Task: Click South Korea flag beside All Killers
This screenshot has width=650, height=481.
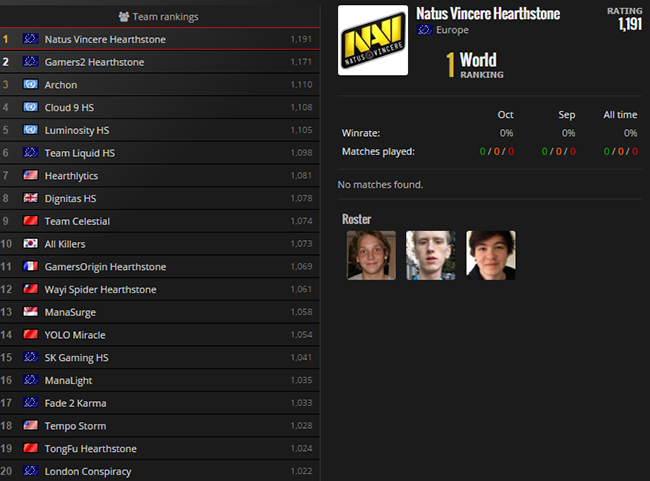Action: tap(31, 244)
